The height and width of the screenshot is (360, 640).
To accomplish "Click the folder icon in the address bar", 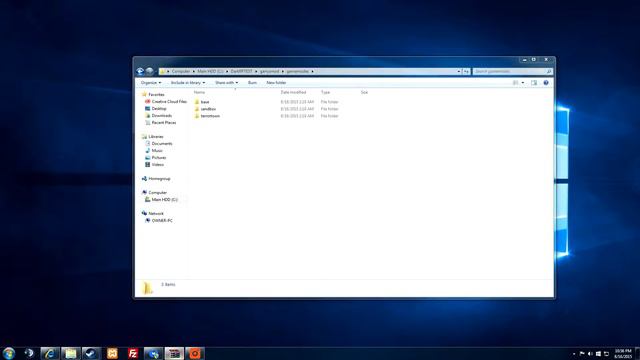I will (162, 71).
